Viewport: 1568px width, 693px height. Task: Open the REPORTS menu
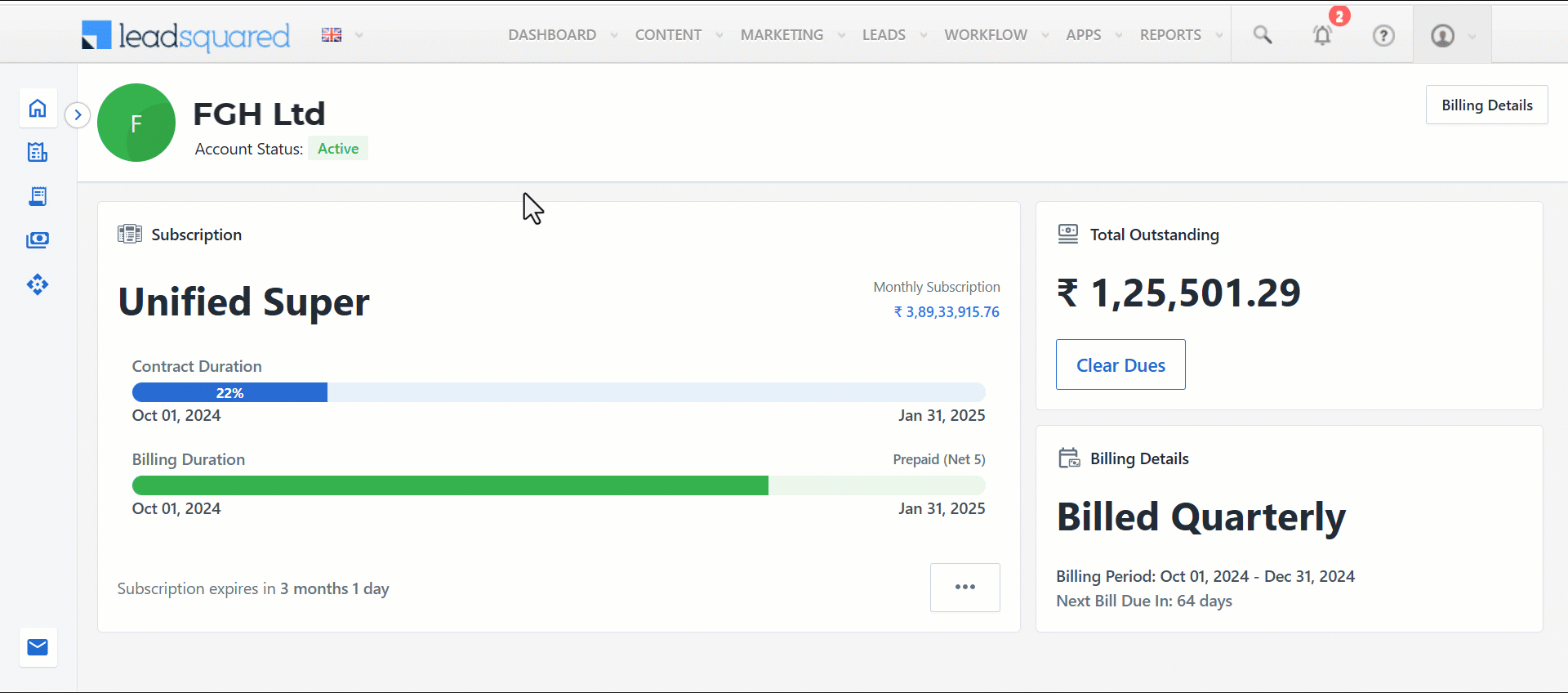click(x=1170, y=35)
